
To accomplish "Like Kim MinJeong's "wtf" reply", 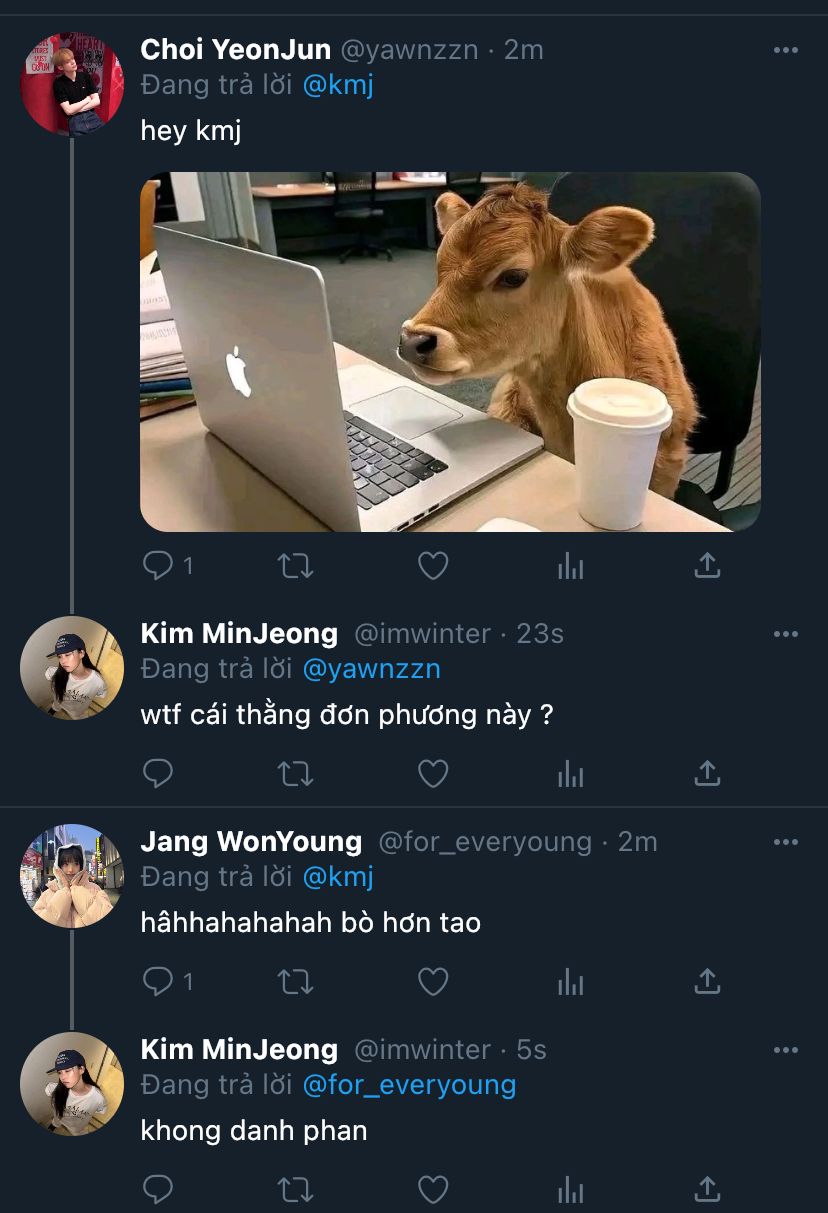I will tap(432, 773).
